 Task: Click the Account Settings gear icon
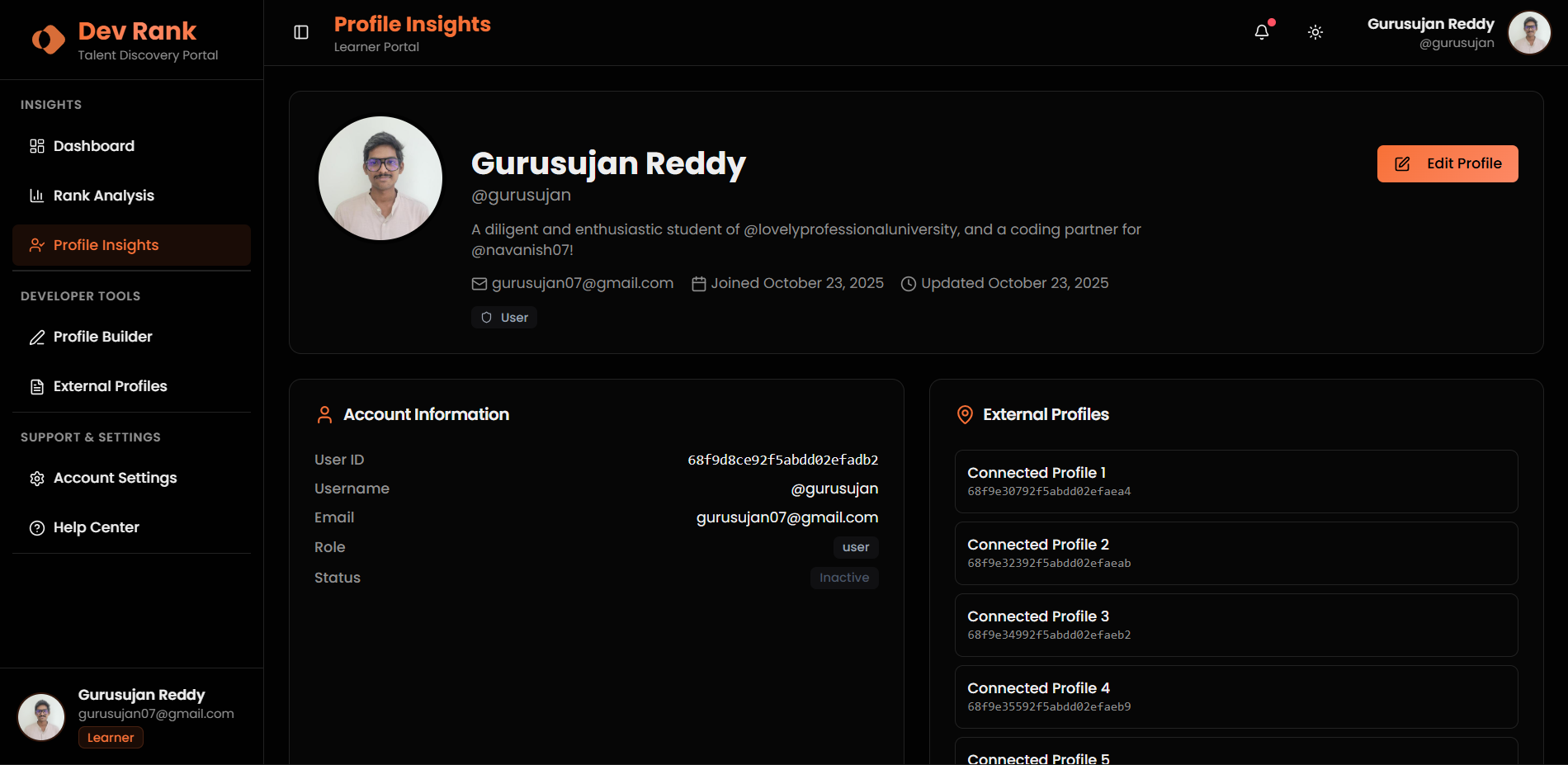(37, 479)
